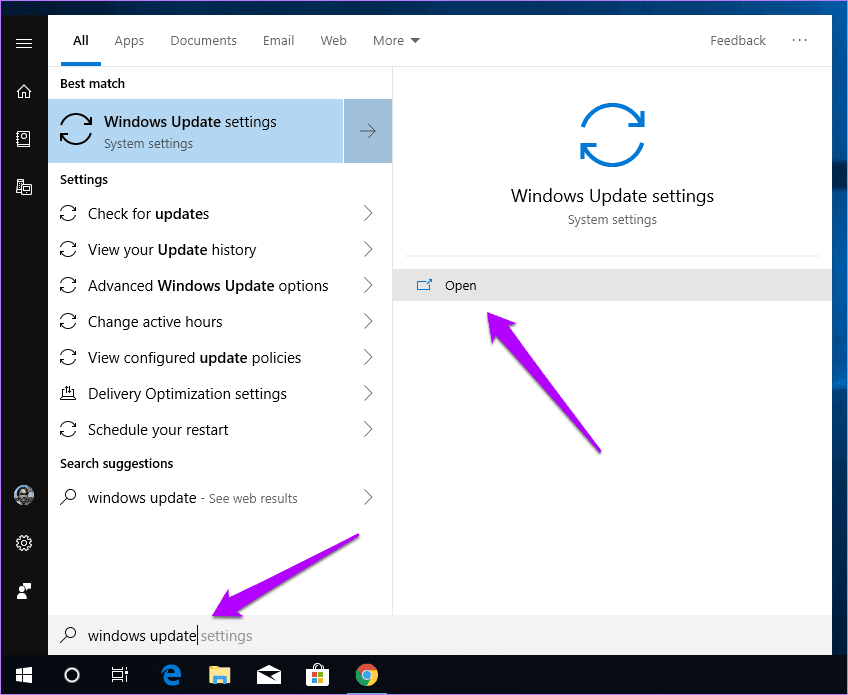Click the Windows Start button
Viewport: 848px width, 695px height.
click(x=24, y=675)
